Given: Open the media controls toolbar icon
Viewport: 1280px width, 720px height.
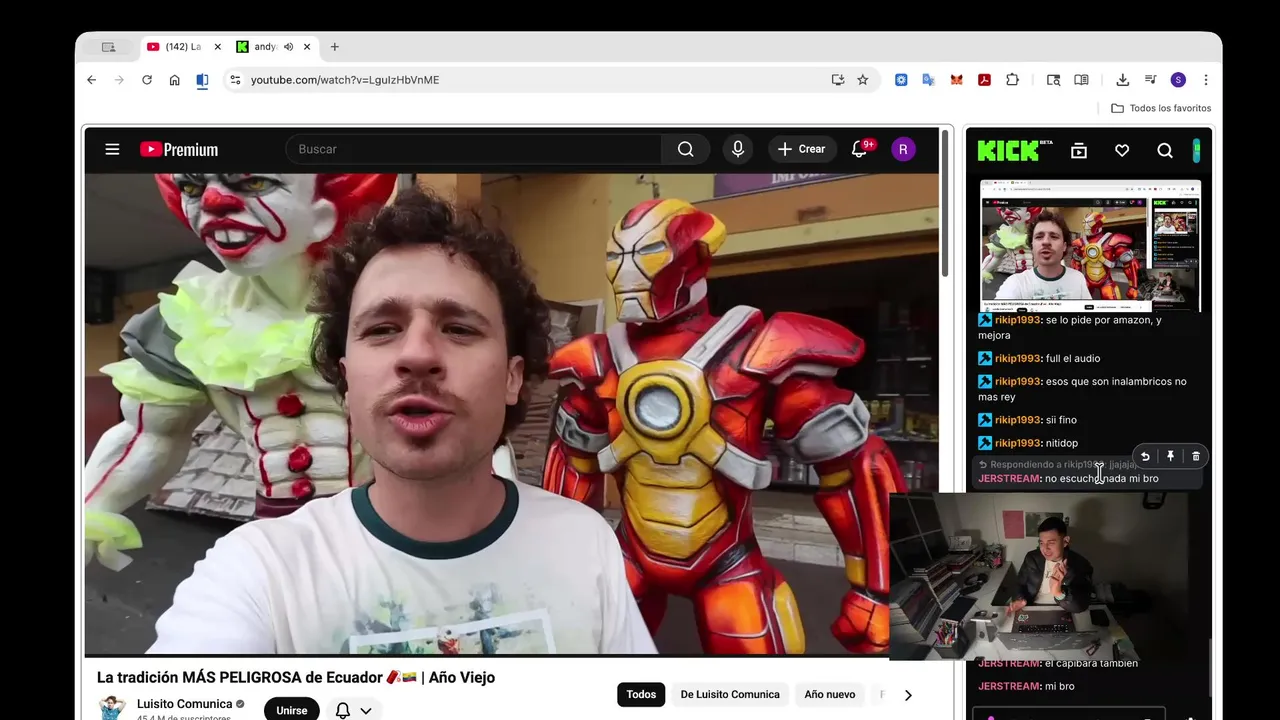Looking at the screenshot, I should (1150, 80).
